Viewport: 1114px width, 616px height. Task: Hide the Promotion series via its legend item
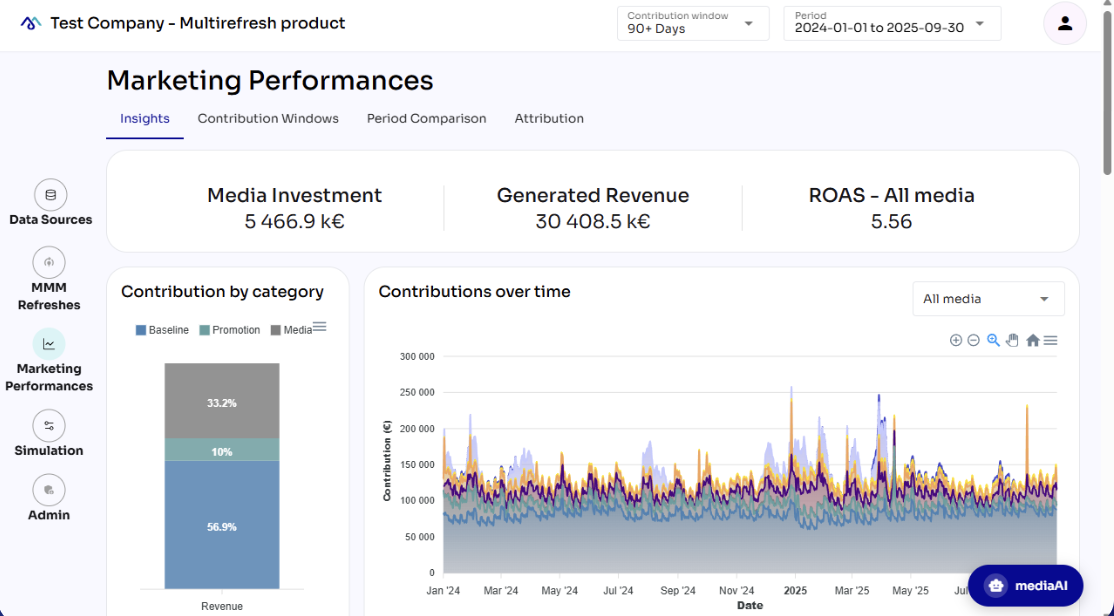click(237, 328)
